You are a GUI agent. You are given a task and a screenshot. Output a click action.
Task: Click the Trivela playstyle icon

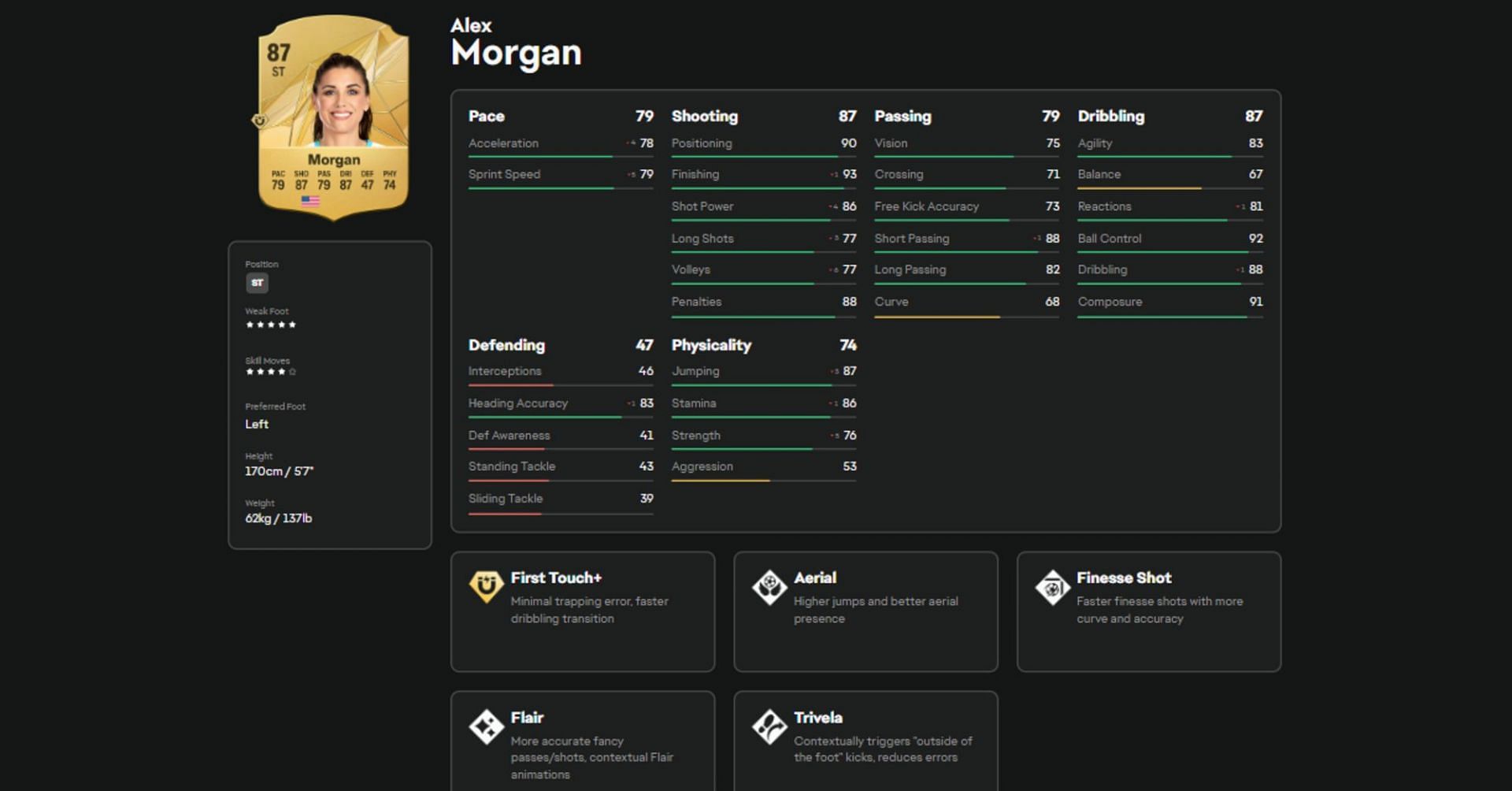pos(769,726)
